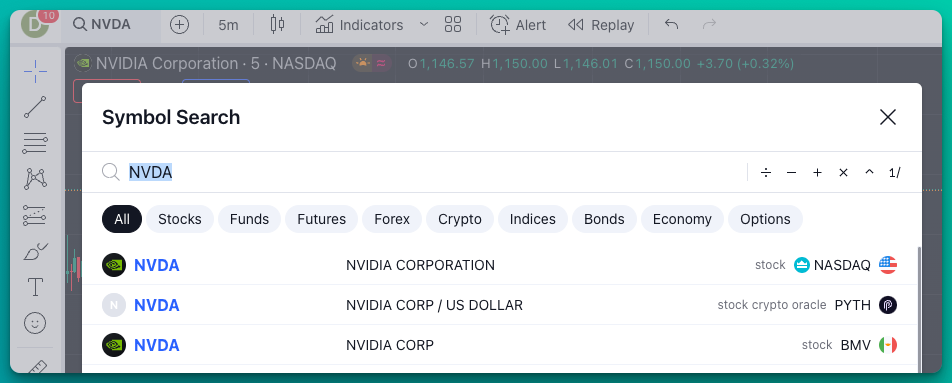The width and height of the screenshot is (952, 383).
Task: Open the forecasting and measurement tools
Action: coord(35,215)
